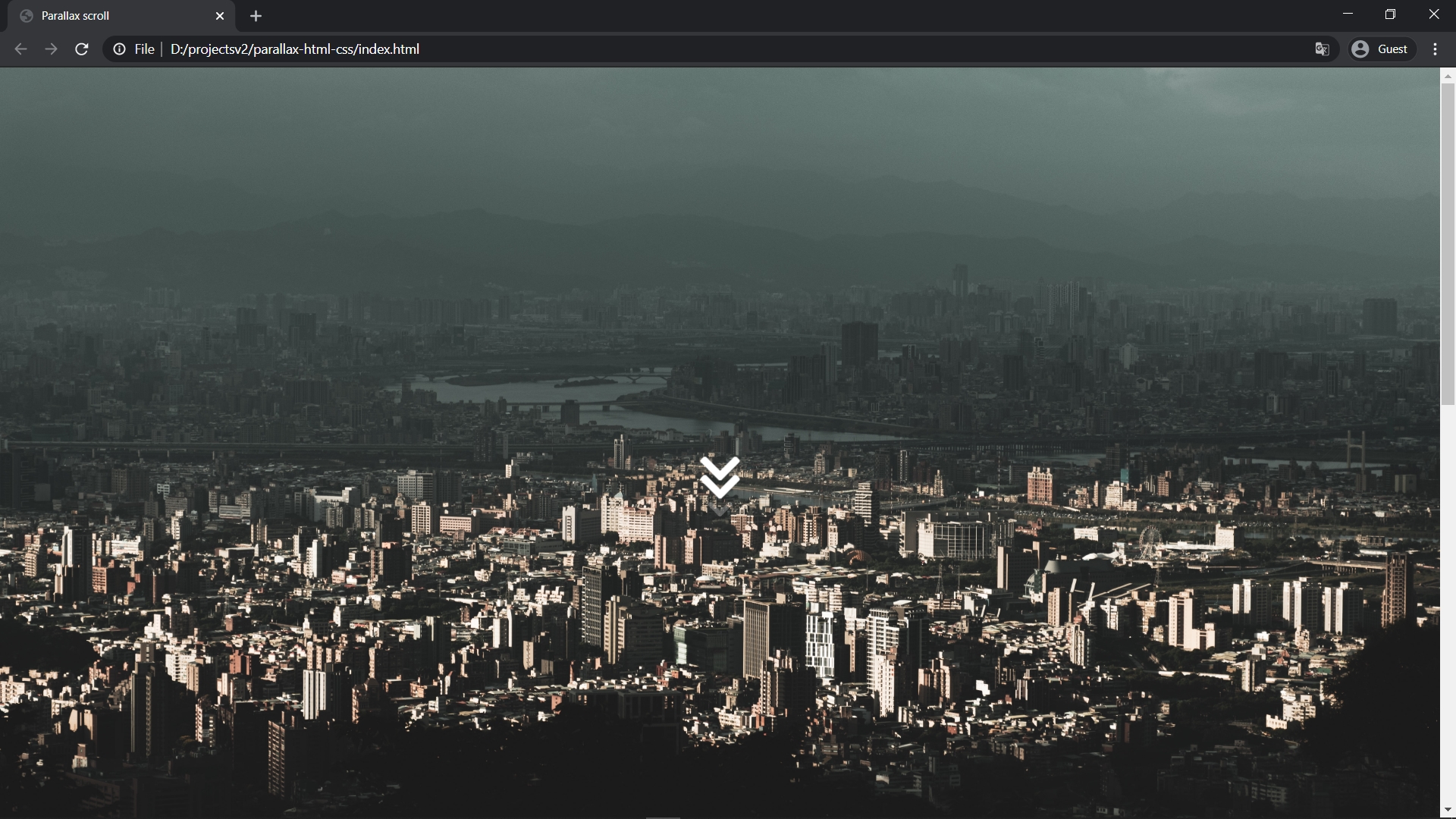Minimize the browser window

1348,14
